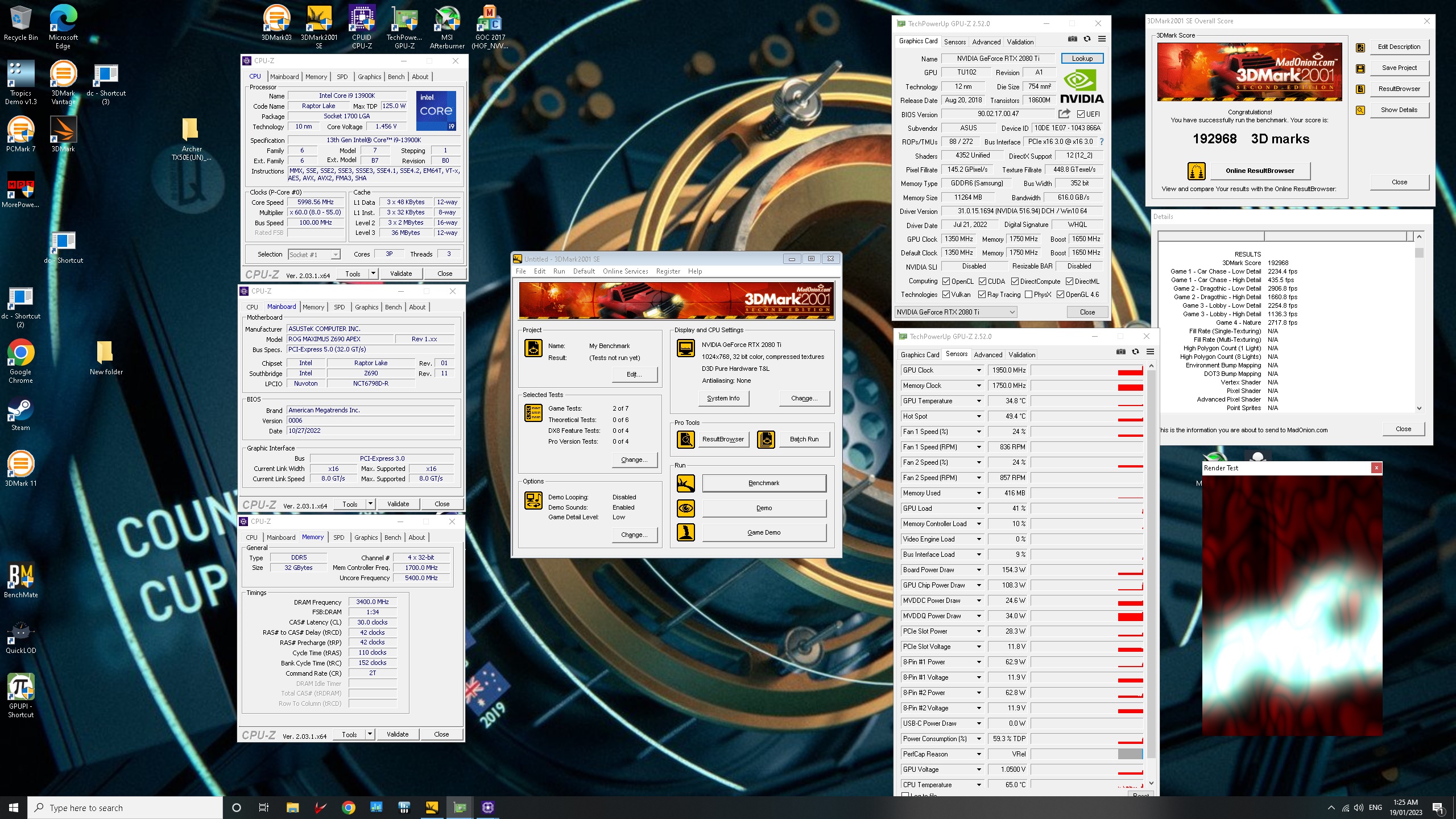Viewport: 1456px width, 819px height.
Task: Expand the Memory Clock sensor dropdown
Action: pos(979,386)
